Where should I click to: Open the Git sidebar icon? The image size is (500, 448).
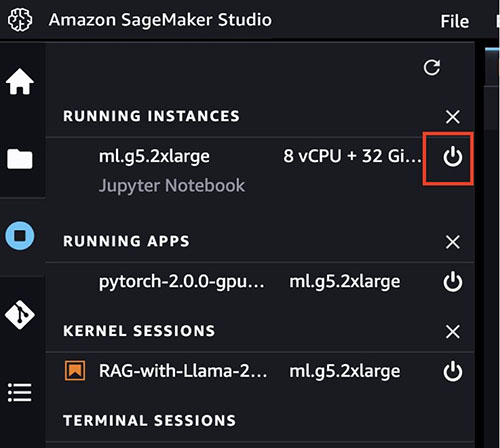click(x=20, y=315)
